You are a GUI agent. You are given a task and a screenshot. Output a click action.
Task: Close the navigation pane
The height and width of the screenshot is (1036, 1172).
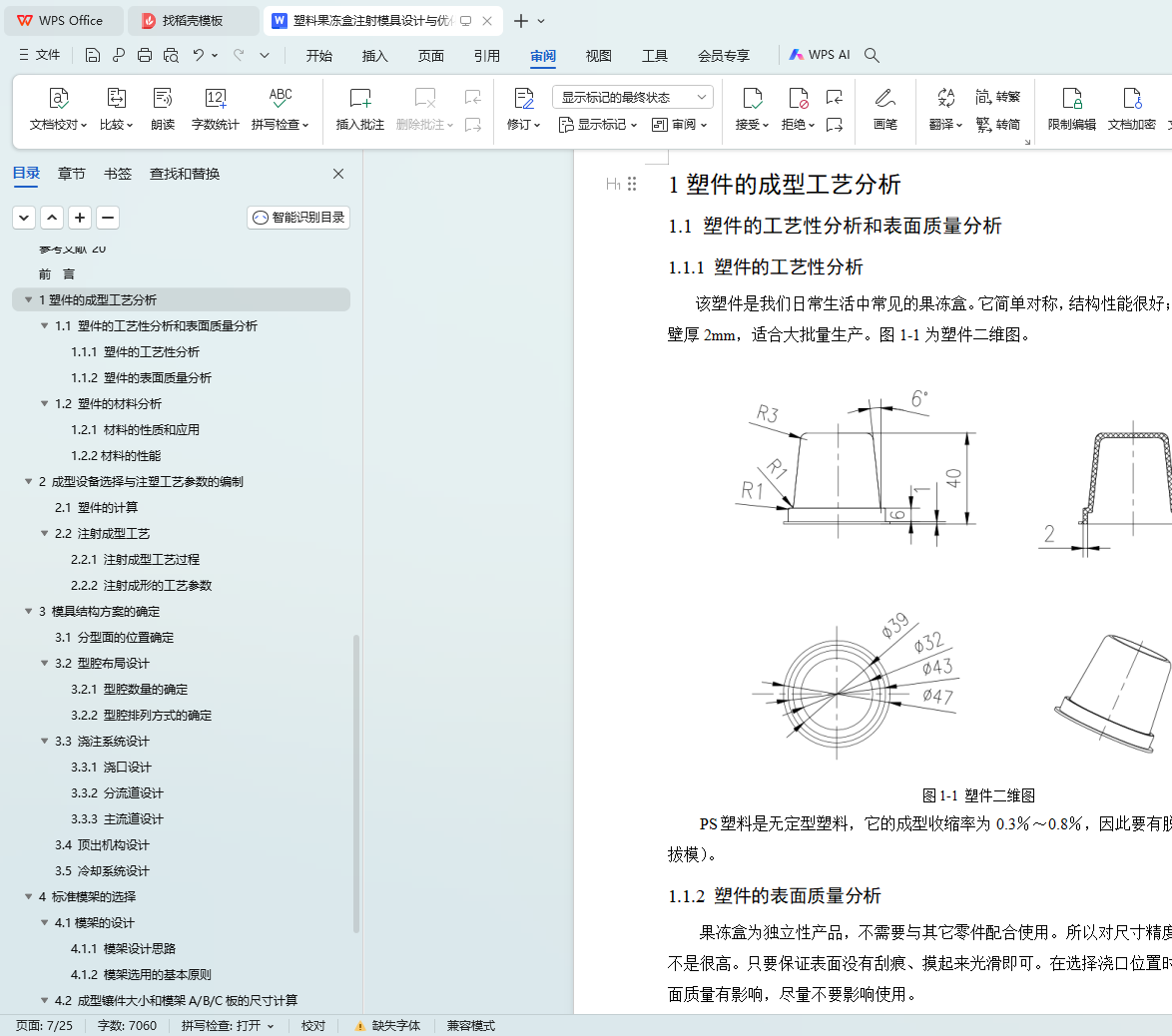[338, 174]
